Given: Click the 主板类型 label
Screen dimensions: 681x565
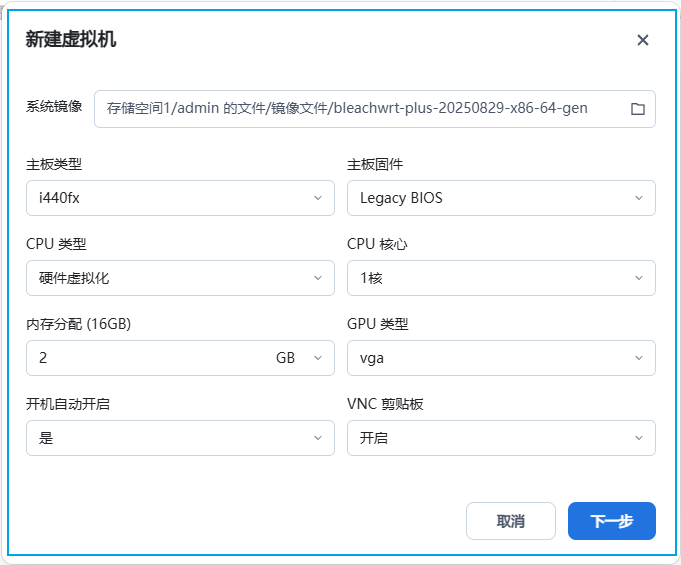Looking at the screenshot, I should [54, 164].
